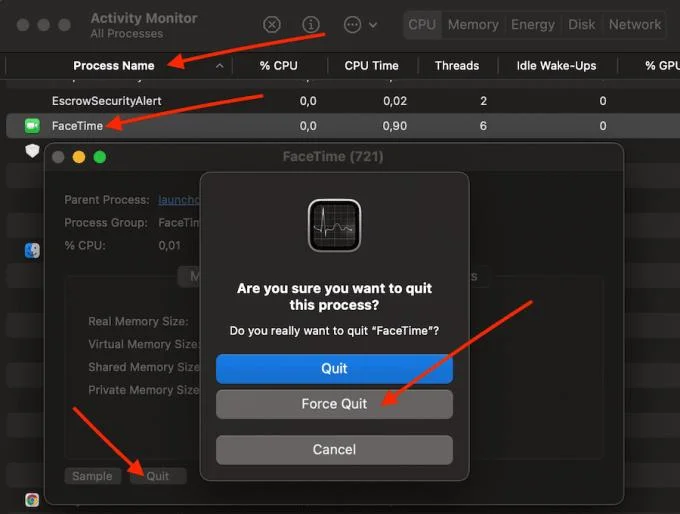Click the % CPU value 0,01 in info window
Screen dimensions: 680x514
[170, 246]
